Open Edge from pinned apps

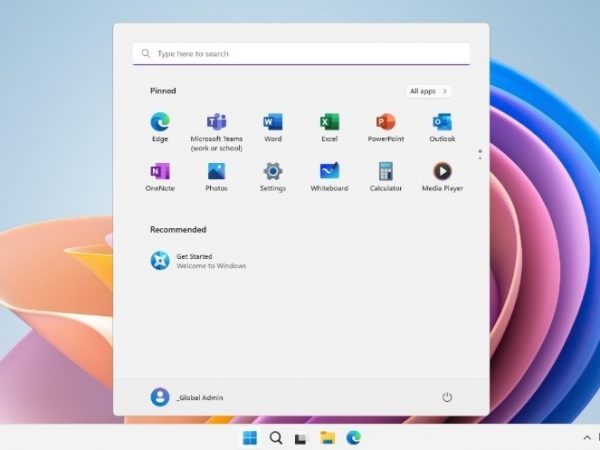tap(160, 127)
